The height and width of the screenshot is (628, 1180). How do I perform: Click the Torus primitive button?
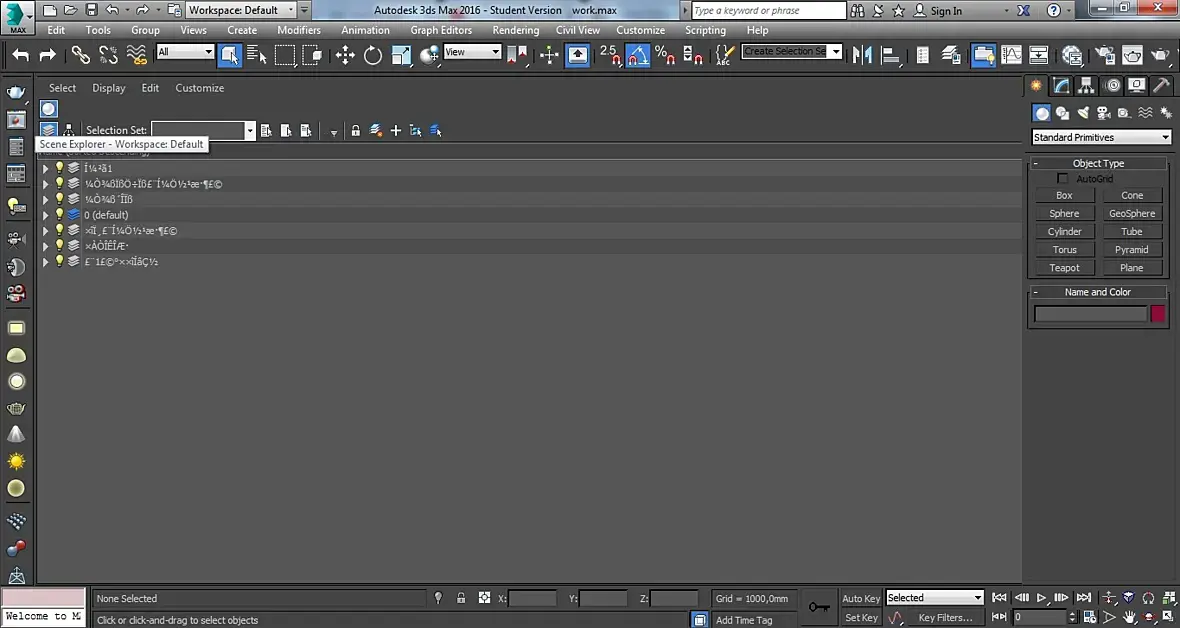click(x=1064, y=249)
